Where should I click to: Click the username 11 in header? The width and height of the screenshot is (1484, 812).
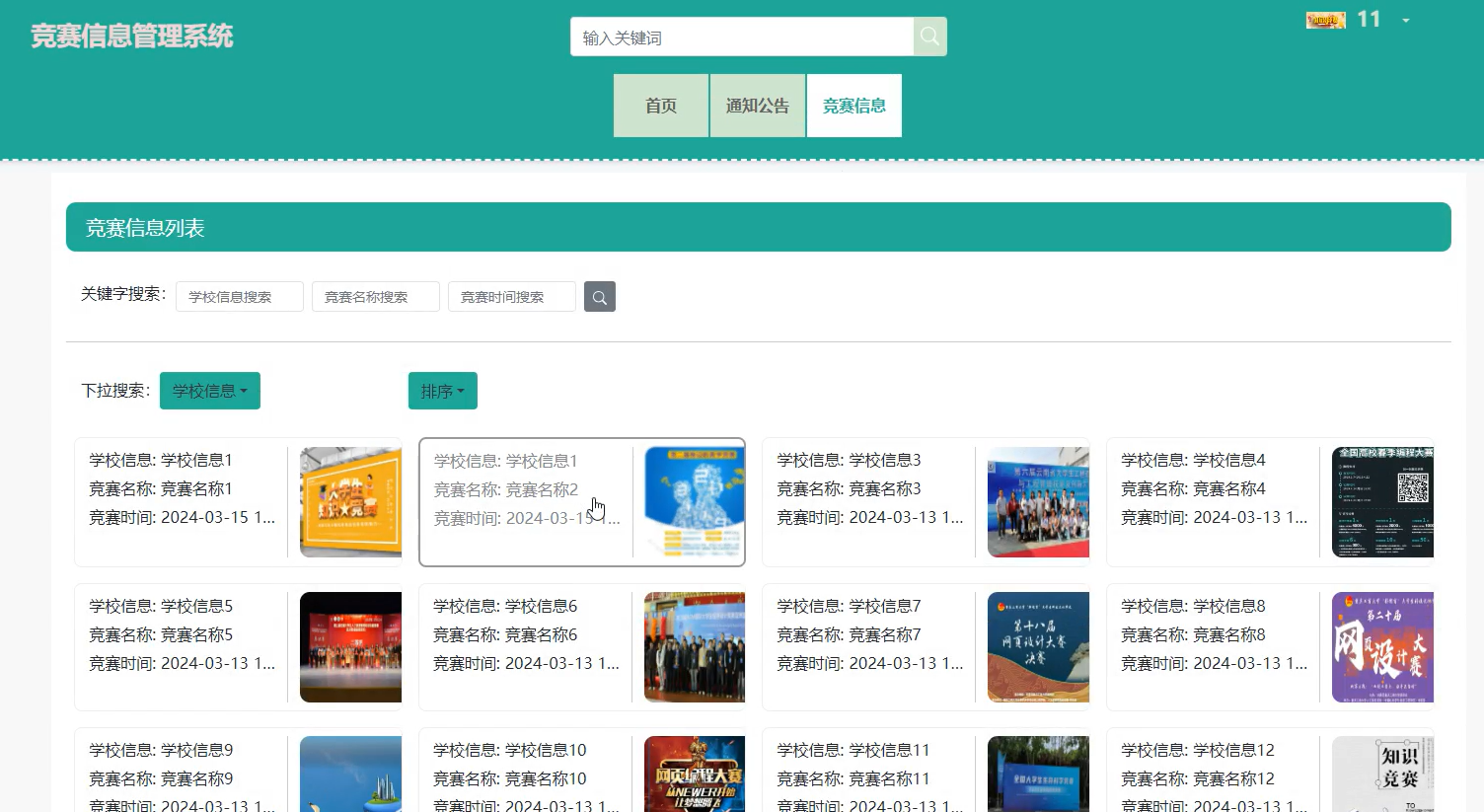click(x=1369, y=20)
